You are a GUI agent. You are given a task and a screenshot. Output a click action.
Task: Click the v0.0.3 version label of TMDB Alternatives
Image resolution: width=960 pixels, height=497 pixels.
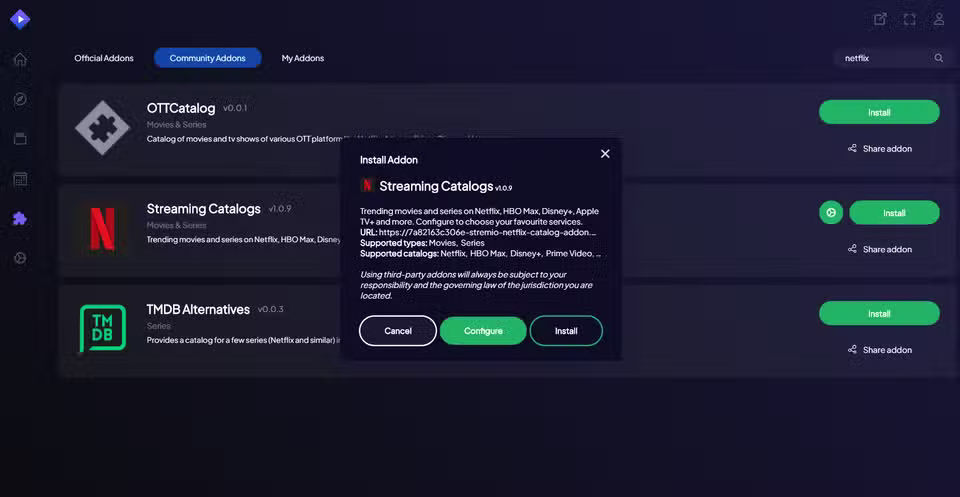[x=271, y=309]
